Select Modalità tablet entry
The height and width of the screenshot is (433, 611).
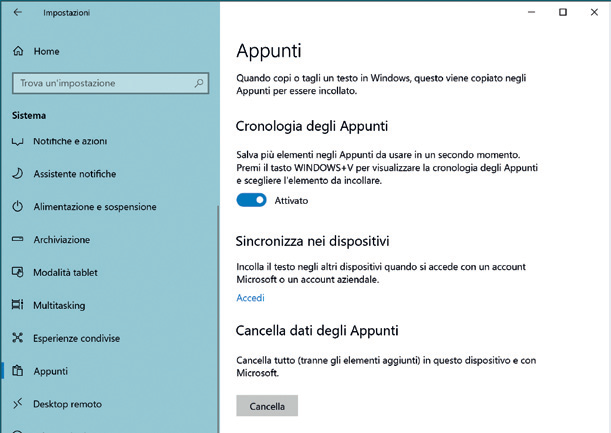(65, 272)
